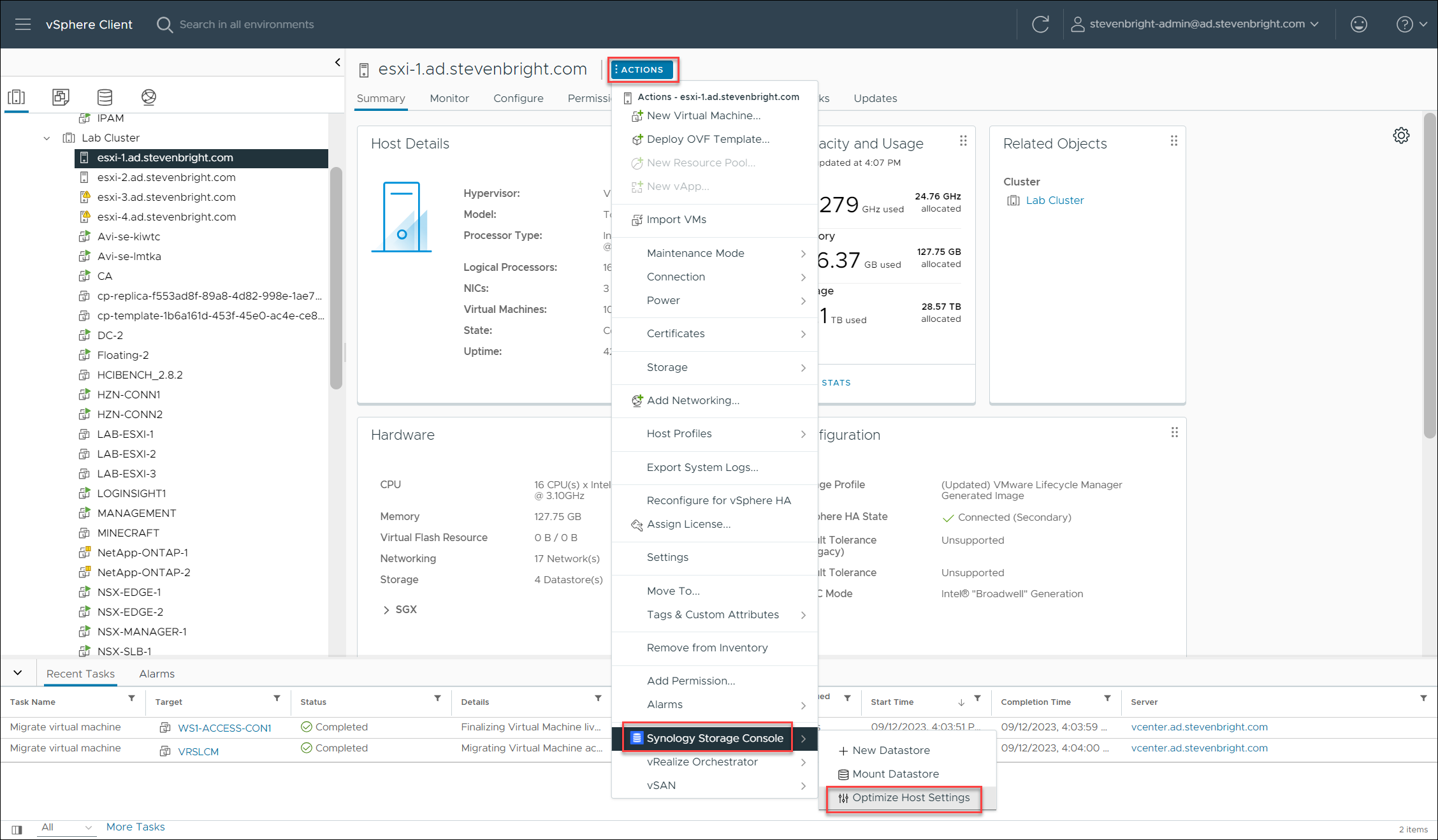Open the Networking inventory view icon
This screenshot has width=1438, height=840.
[x=149, y=97]
